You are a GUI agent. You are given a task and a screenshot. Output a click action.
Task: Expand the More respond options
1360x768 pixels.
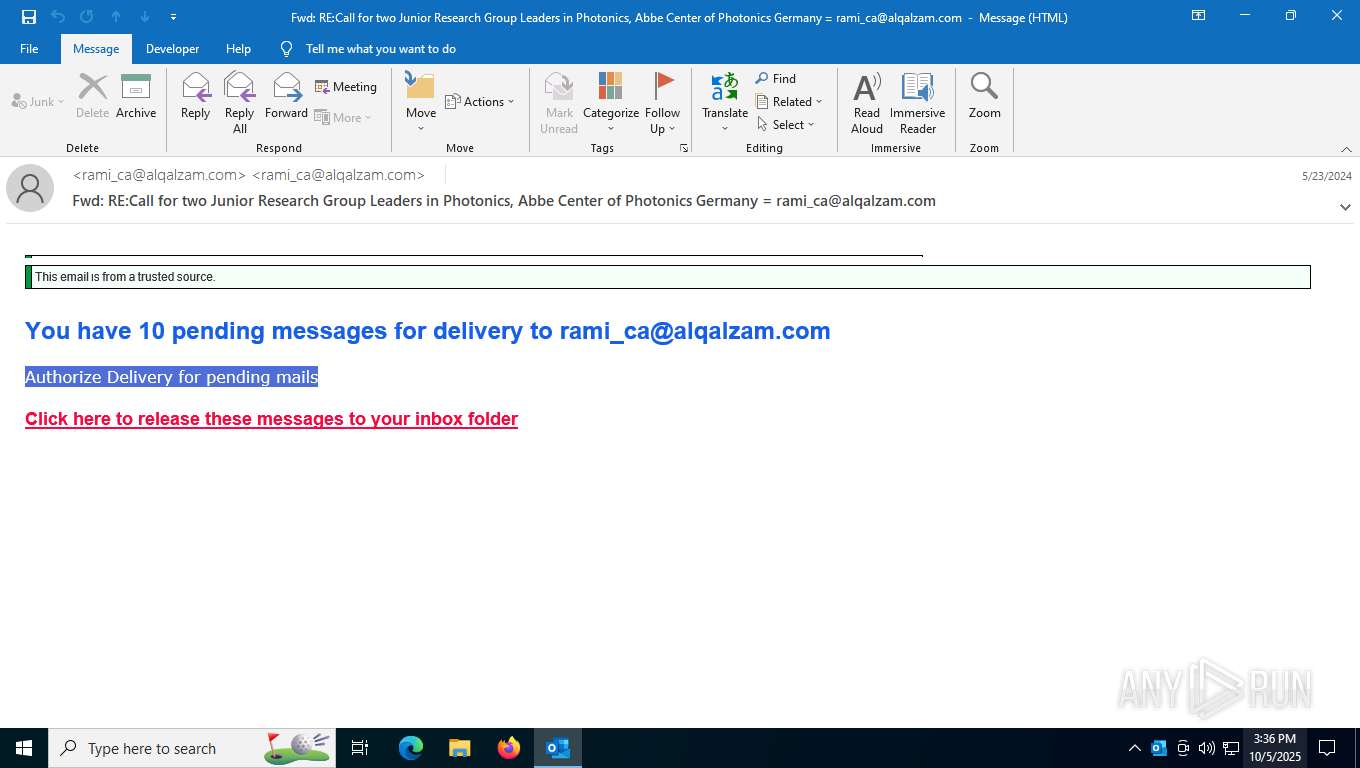(343, 118)
